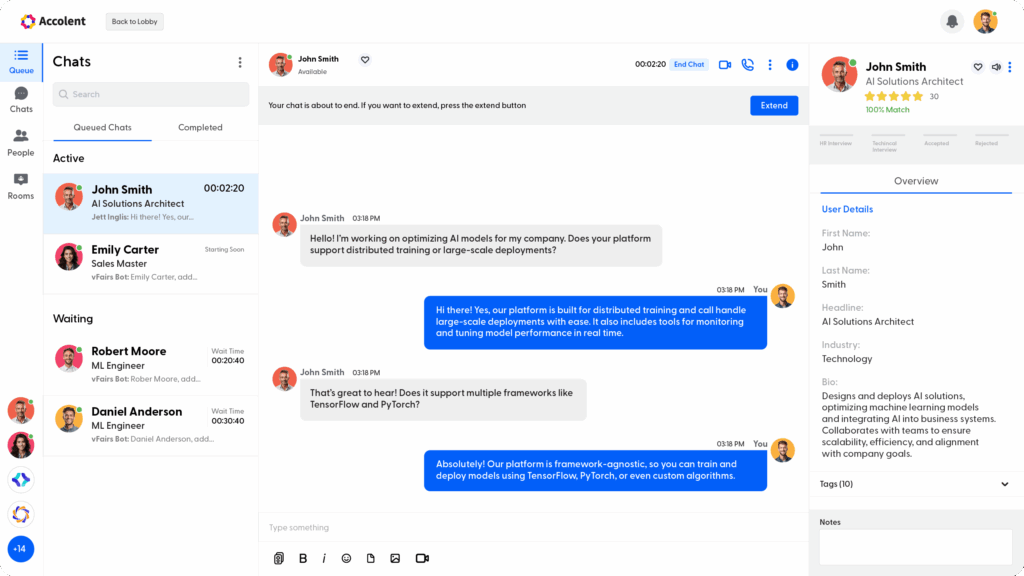Viewport: 1024px width, 576px height.
Task: Click the image upload icon below the message box
Action: point(395,558)
